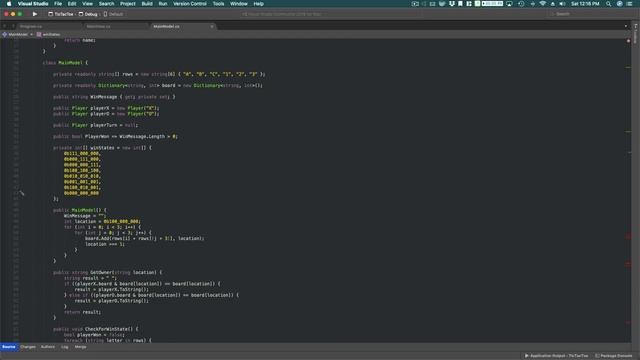Open Application Output - TicTacToe pad

tap(557, 356)
